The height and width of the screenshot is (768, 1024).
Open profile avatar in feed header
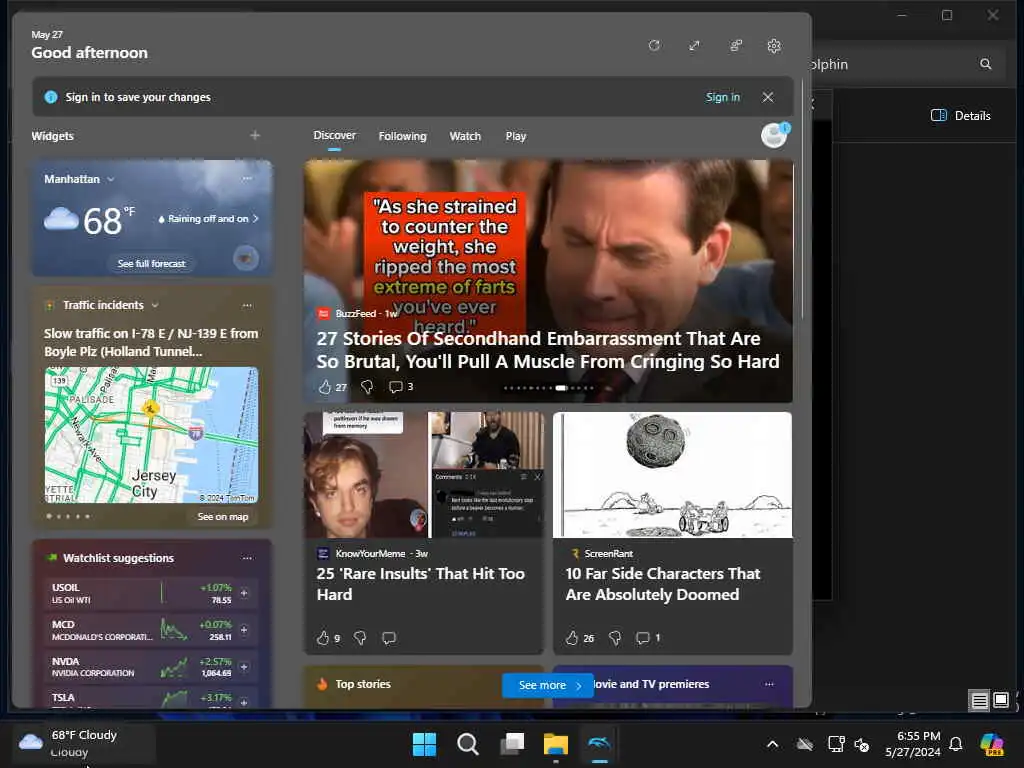pyautogui.click(x=775, y=135)
